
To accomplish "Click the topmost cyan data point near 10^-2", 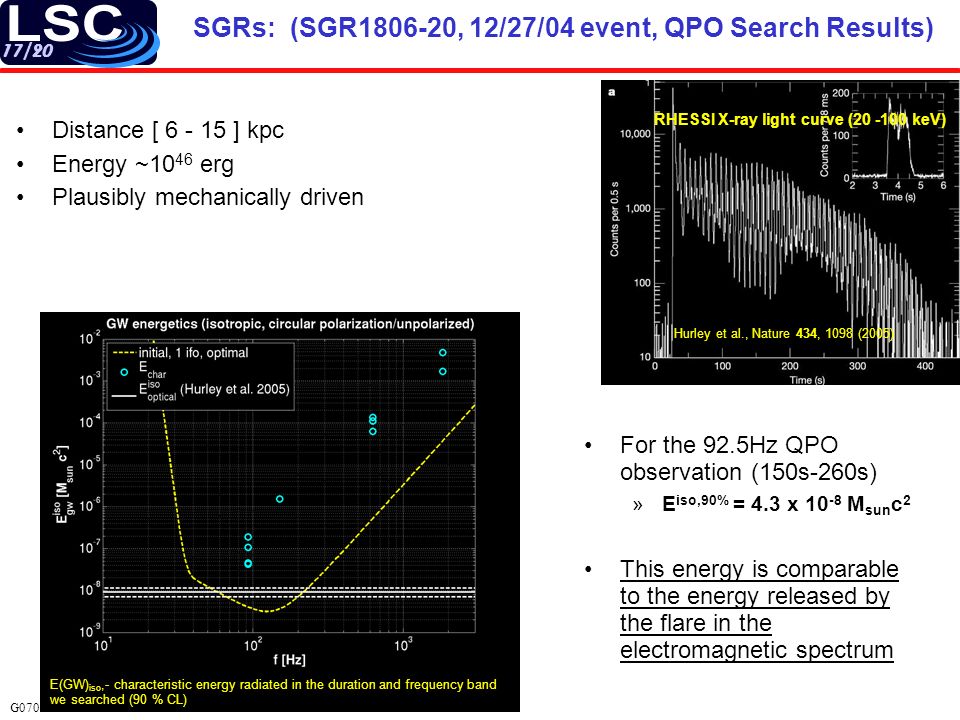I will (443, 353).
